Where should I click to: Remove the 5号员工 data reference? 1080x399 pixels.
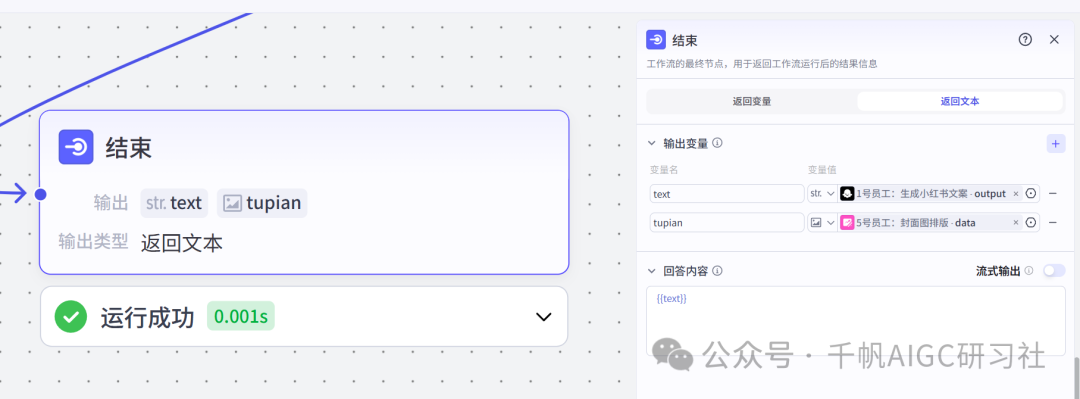point(1015,223)
